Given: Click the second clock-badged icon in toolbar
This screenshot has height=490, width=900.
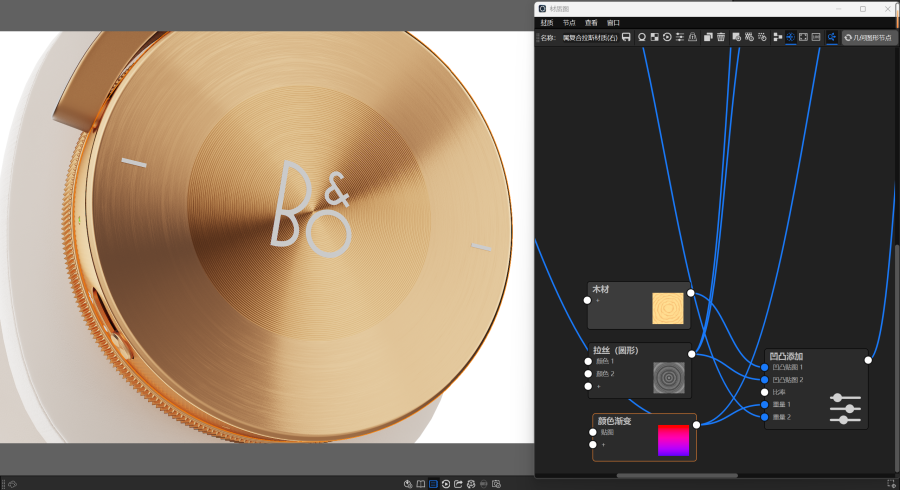Looking at the screenshot, I should (749, 37).
